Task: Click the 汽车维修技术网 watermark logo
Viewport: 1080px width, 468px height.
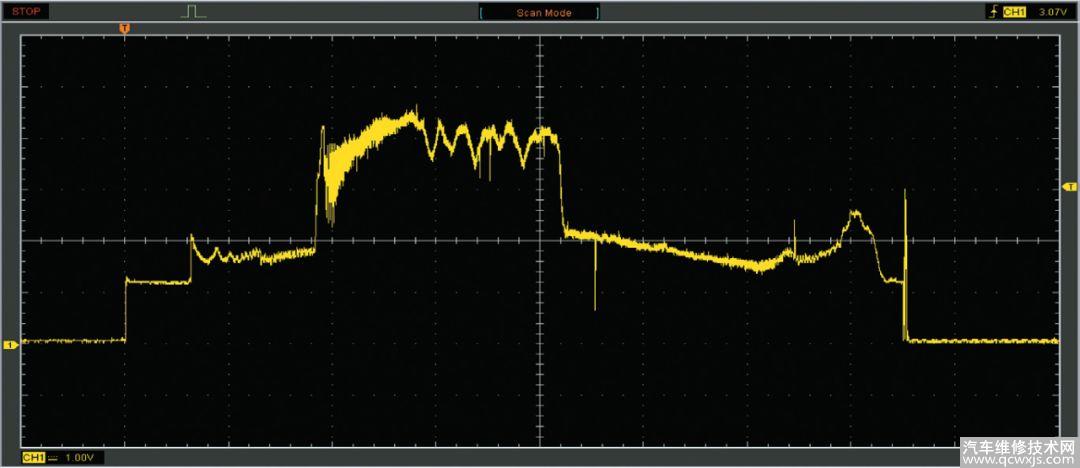Action: point(1018,445)
